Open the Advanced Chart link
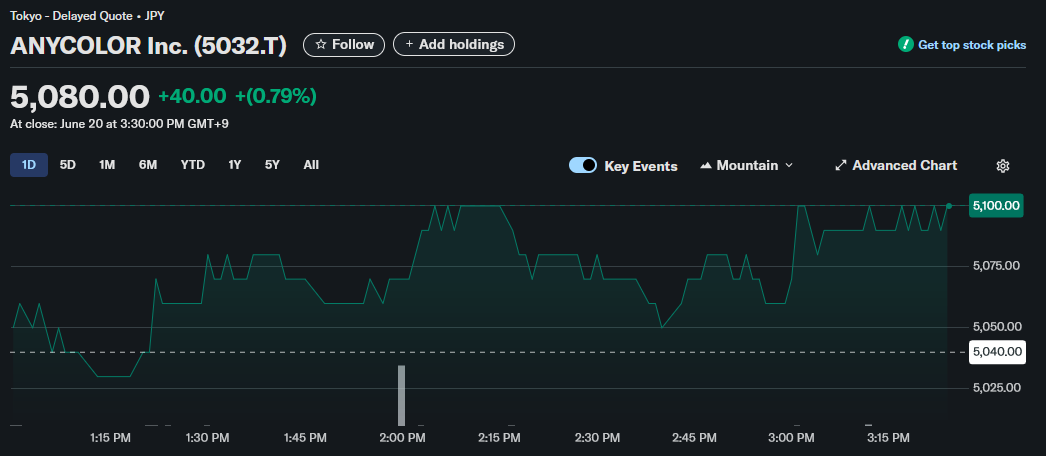Image resolution: width=1046 pixels, height=456 pixels. tap(896, 165)
